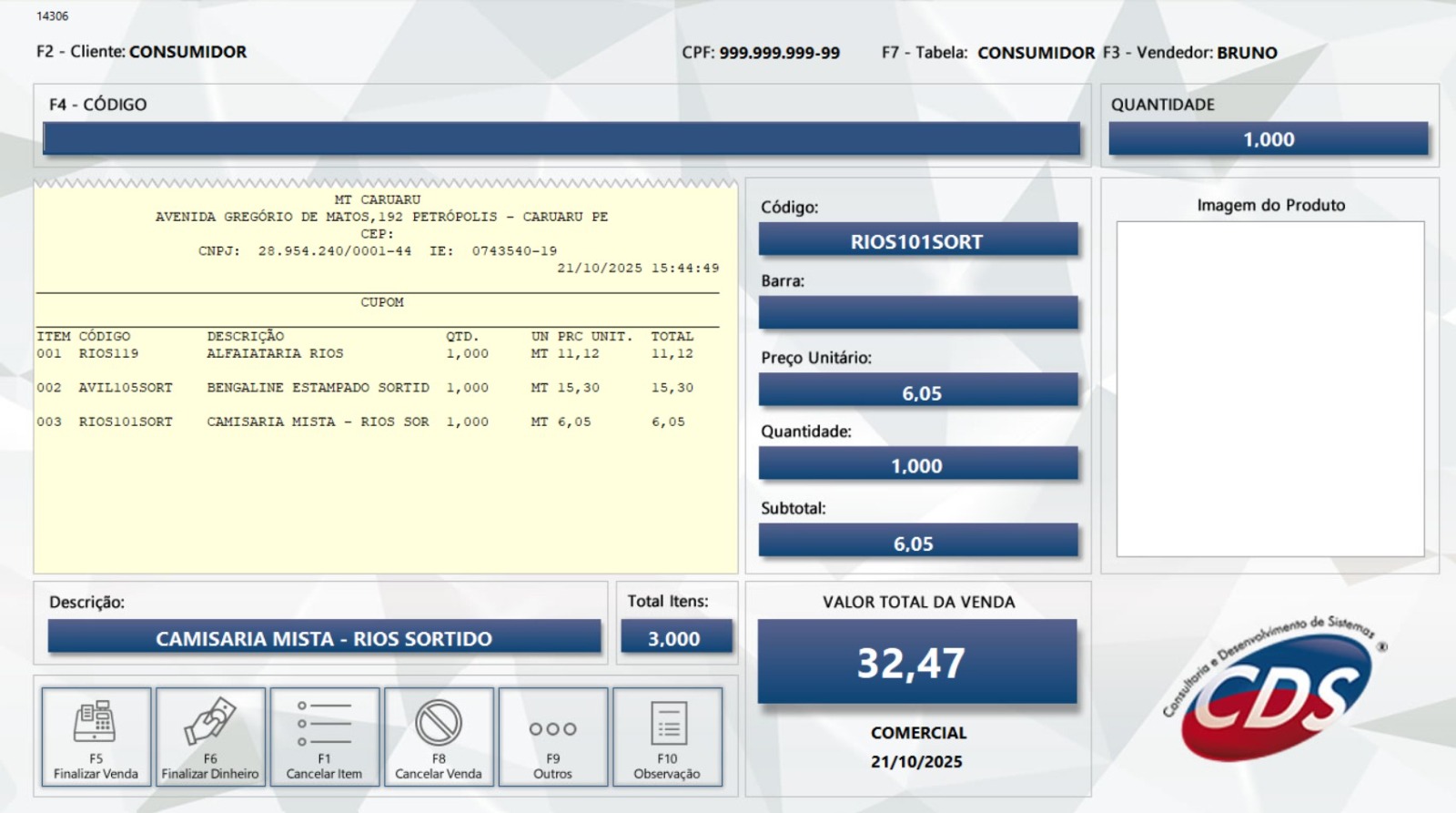This screenshot has height=813, width=1456.
Task: Select receipt item 002 AVIL105SORT
Action: tap(365, 388)
